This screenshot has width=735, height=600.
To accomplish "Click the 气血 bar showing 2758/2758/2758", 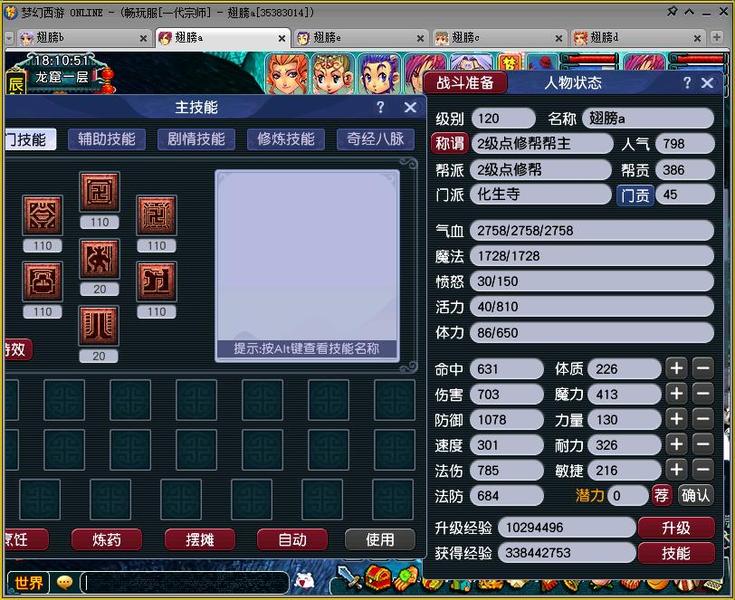I will point(592,231).
